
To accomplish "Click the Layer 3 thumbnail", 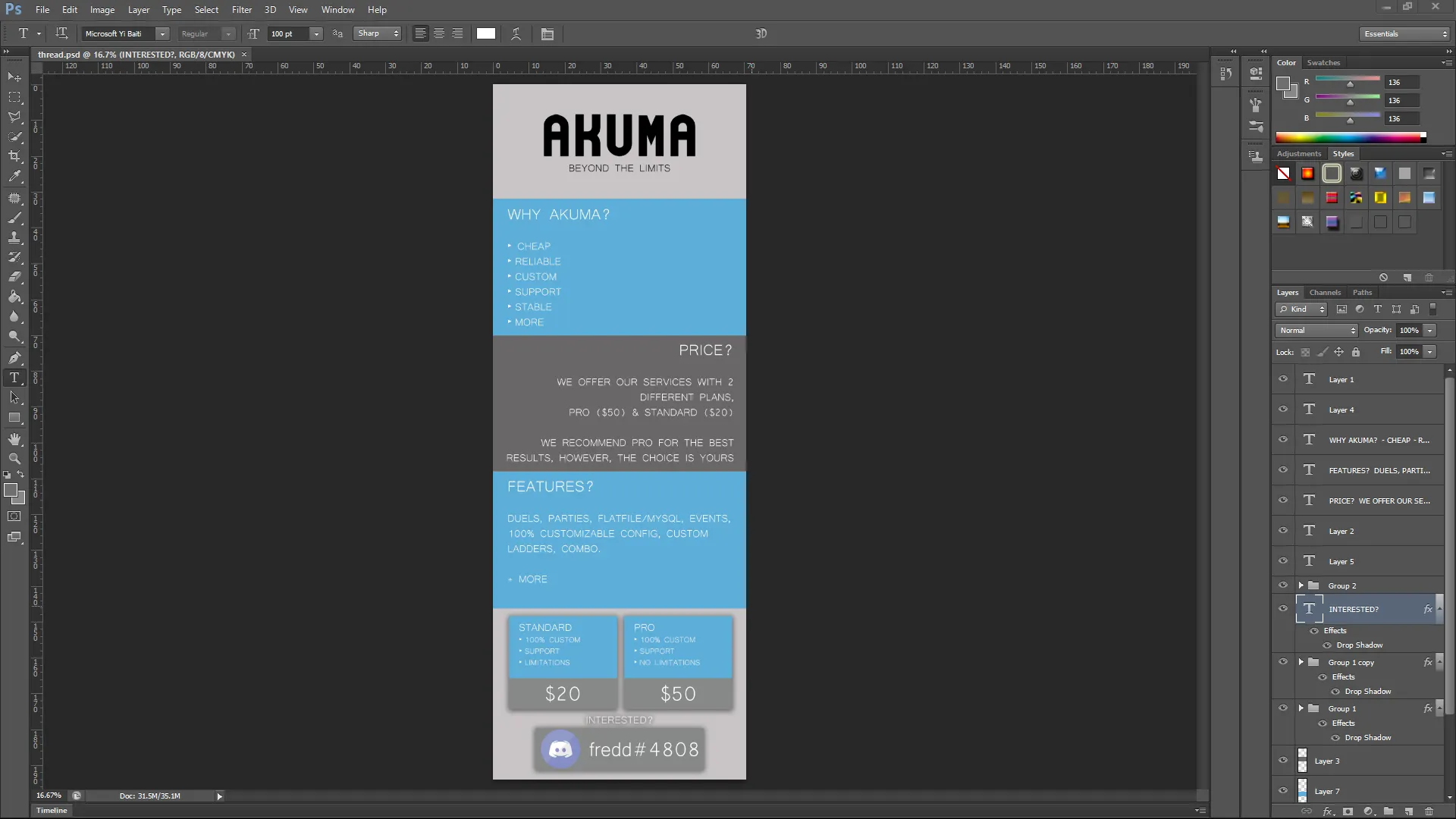I will [x=1302, y=761].
